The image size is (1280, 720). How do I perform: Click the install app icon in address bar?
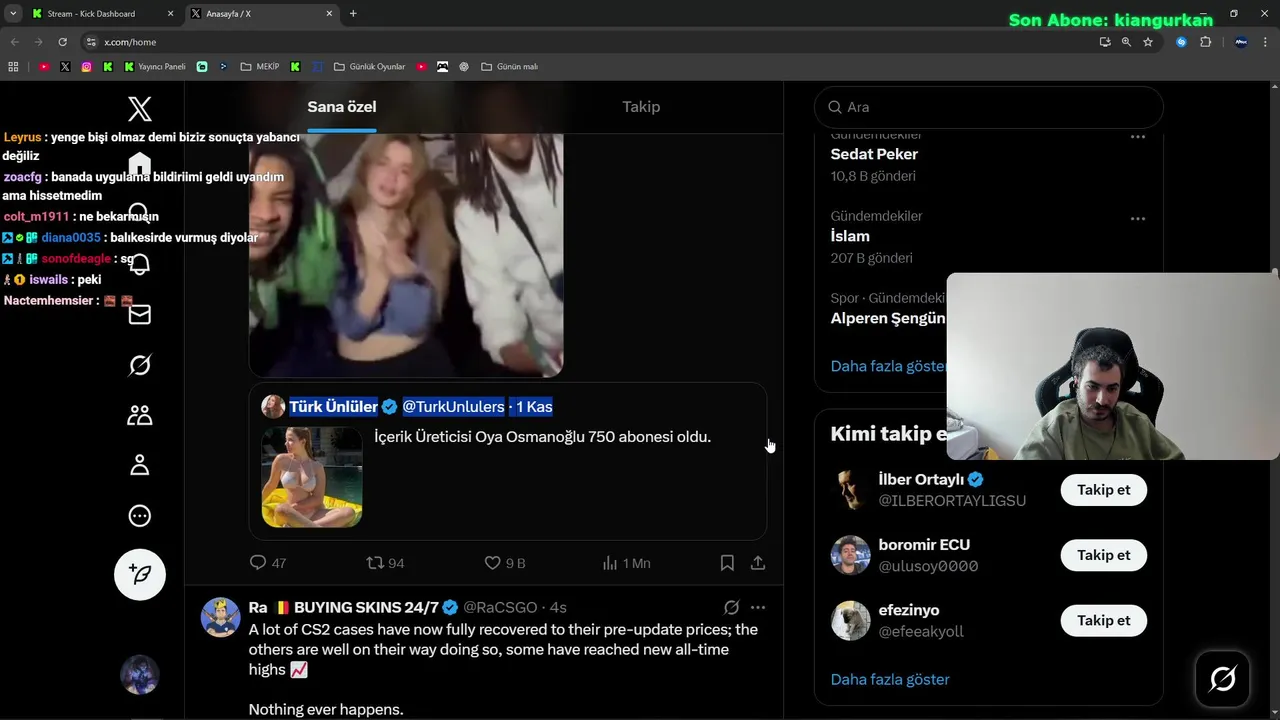1104,42
